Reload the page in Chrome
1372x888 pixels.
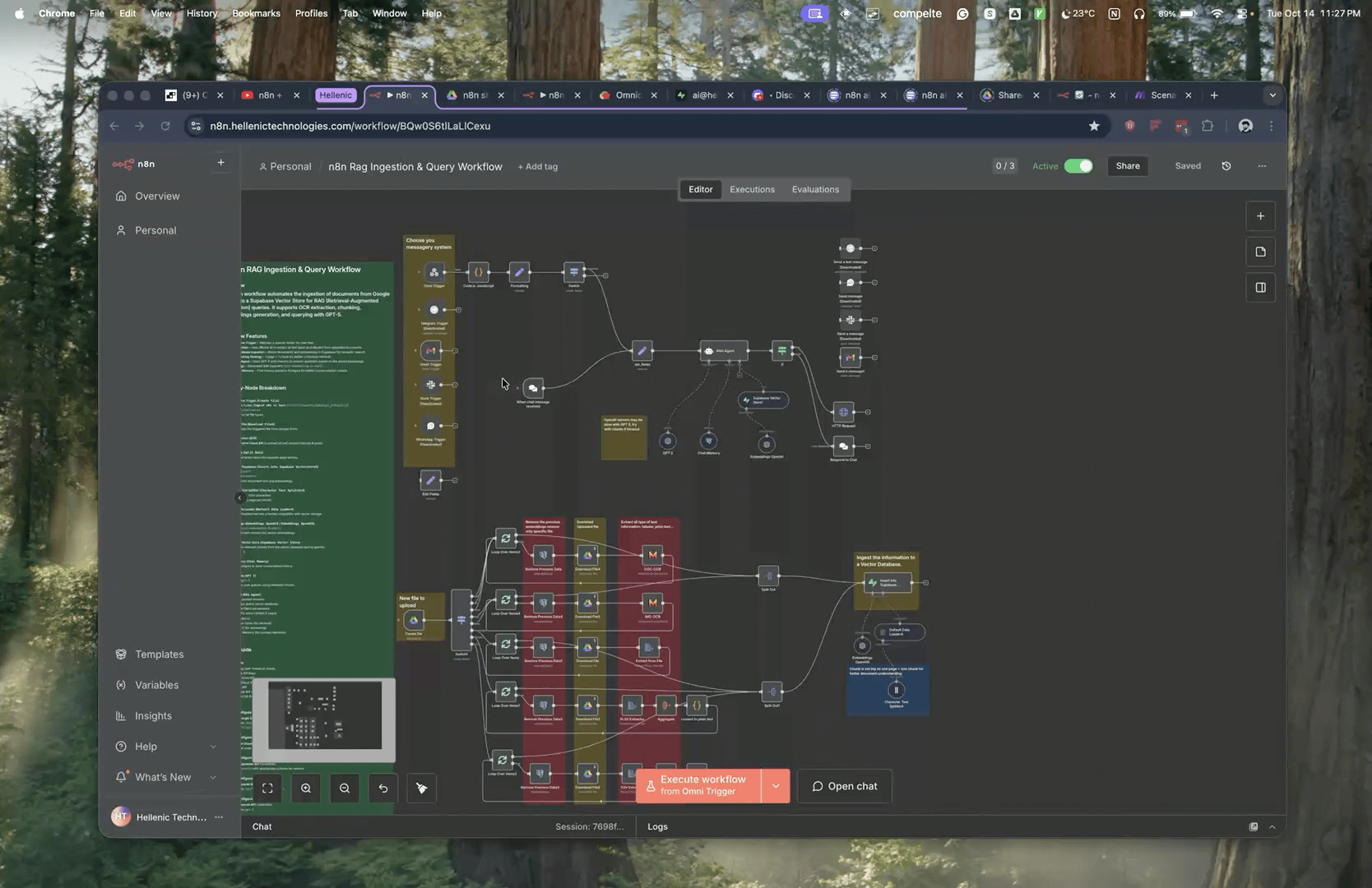pos(165,126)
